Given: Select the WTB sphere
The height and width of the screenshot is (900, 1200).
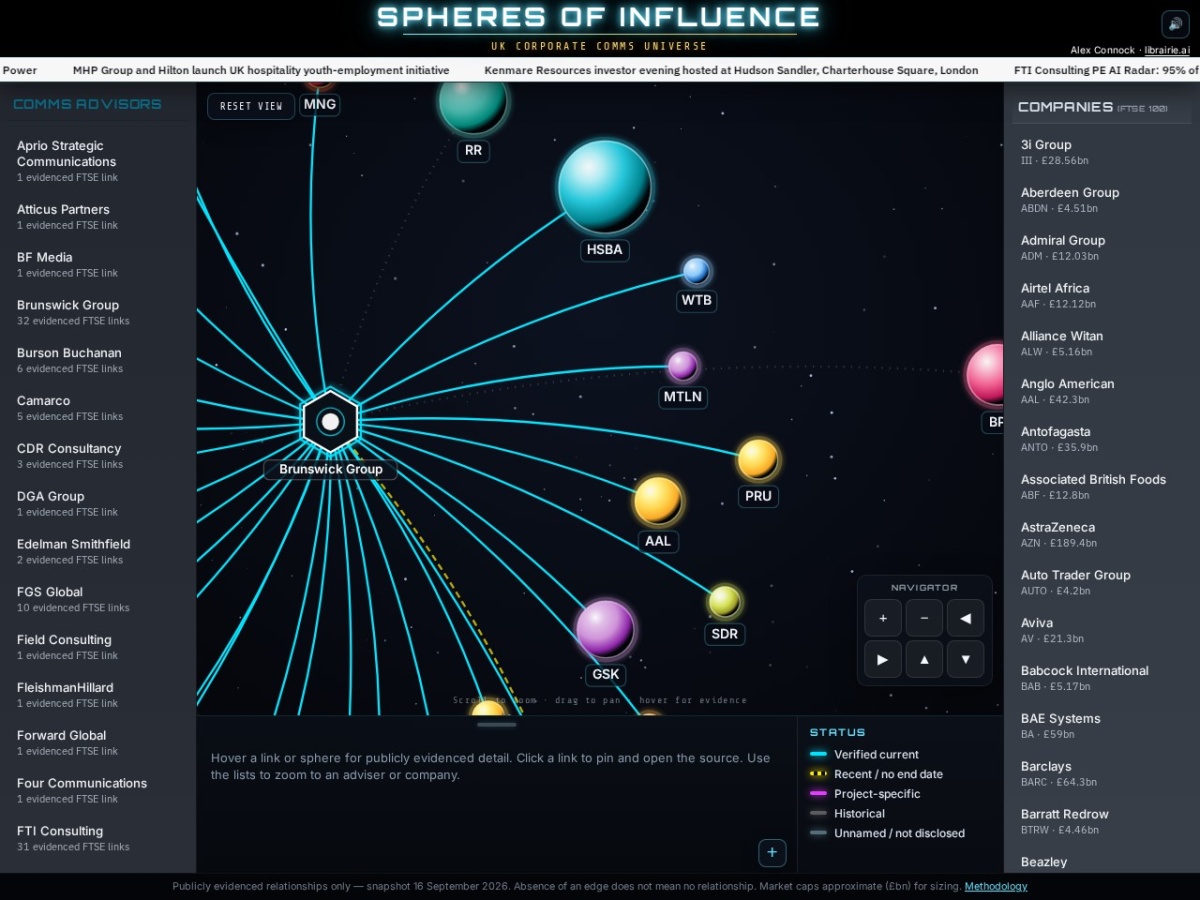Looking at the screenshot, I should pos(696,271).
